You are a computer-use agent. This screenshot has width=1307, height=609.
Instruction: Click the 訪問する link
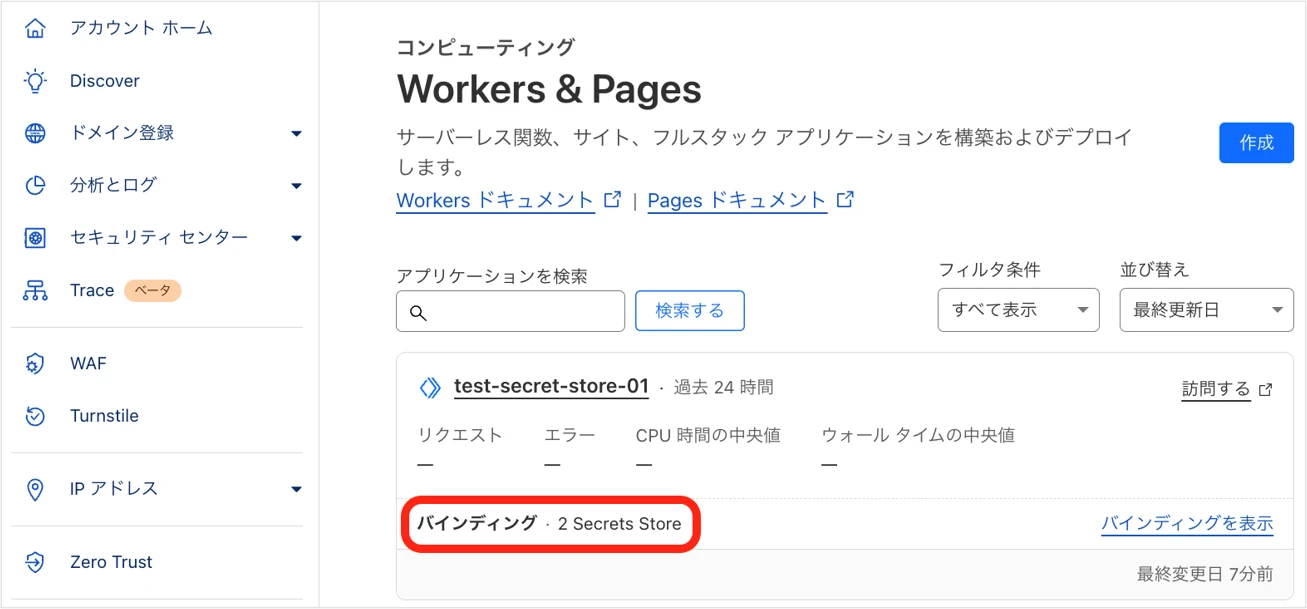tap(1216, 389)
